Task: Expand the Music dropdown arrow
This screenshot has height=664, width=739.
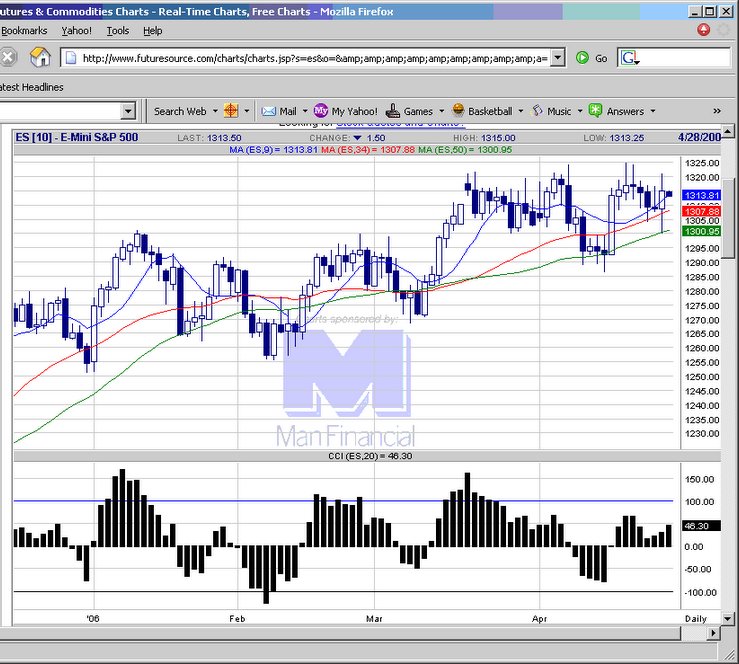Action: tap(580, 111)
